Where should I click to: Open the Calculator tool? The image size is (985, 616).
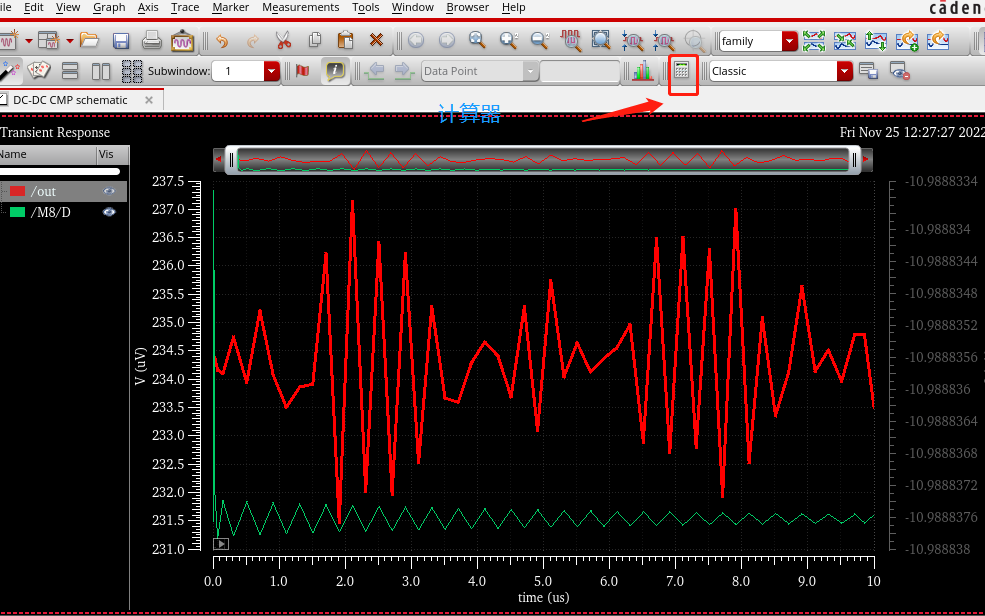point(682,71)
